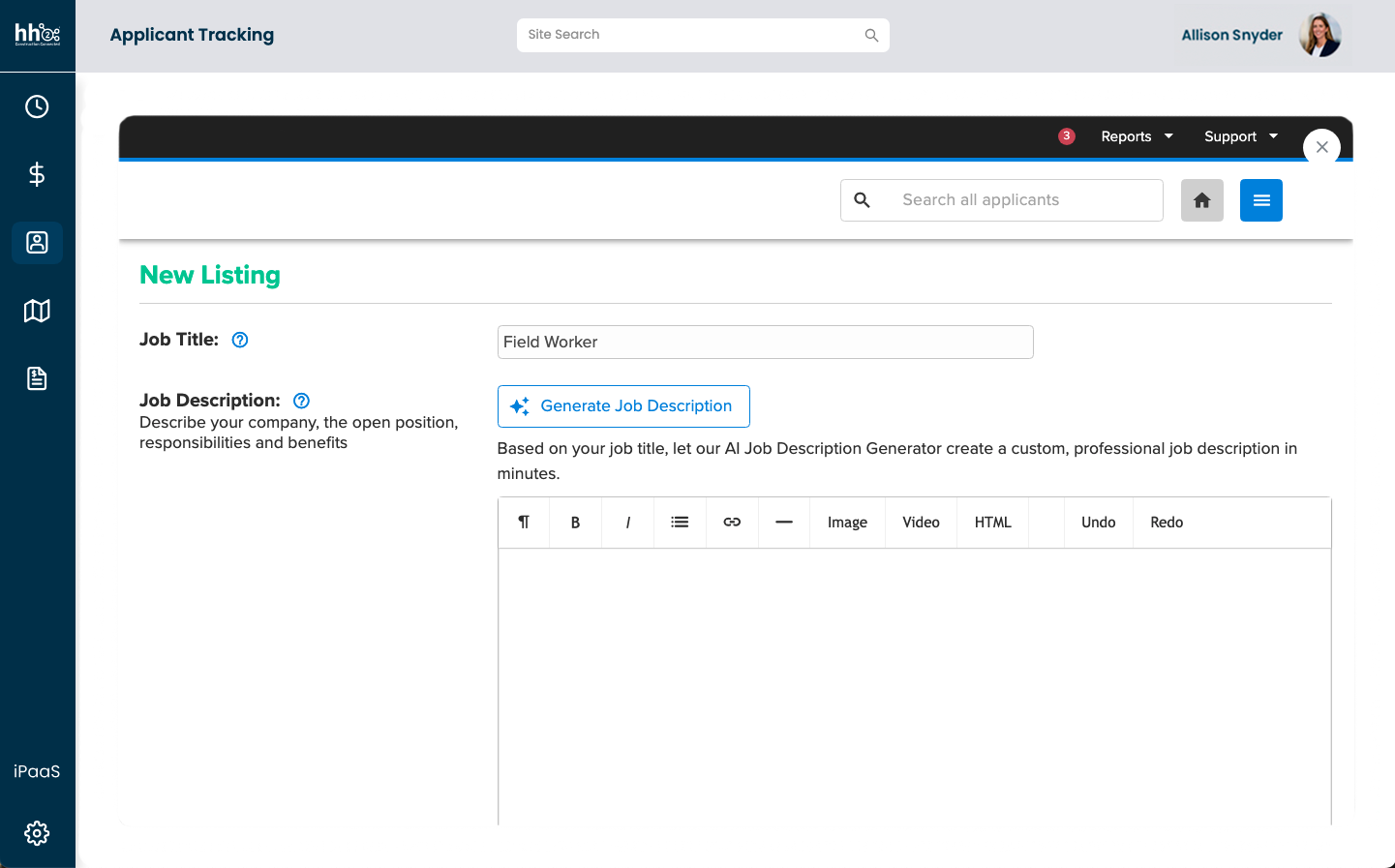The image size is (1395, 868).
Task: Open the paragraph format dropdown
Action: (524, 523)
